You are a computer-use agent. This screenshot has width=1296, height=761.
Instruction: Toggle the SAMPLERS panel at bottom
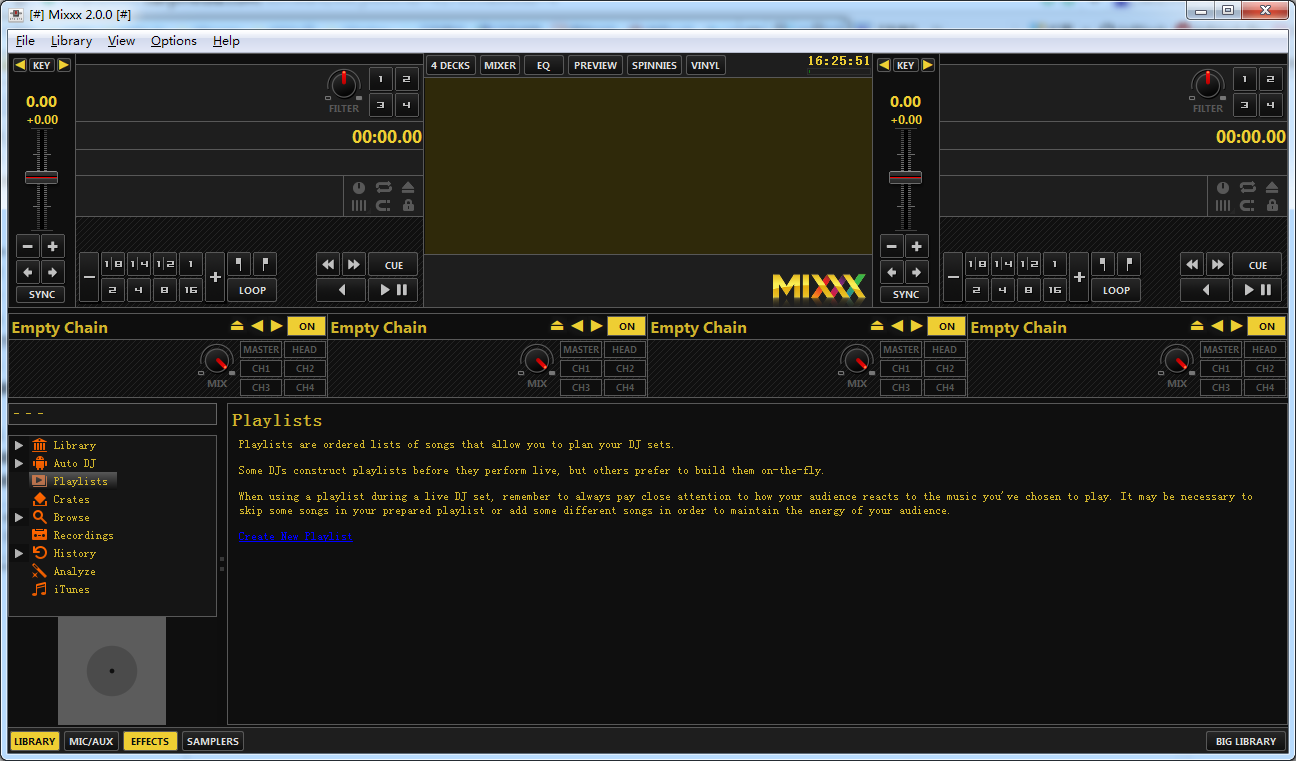[213, 741]
